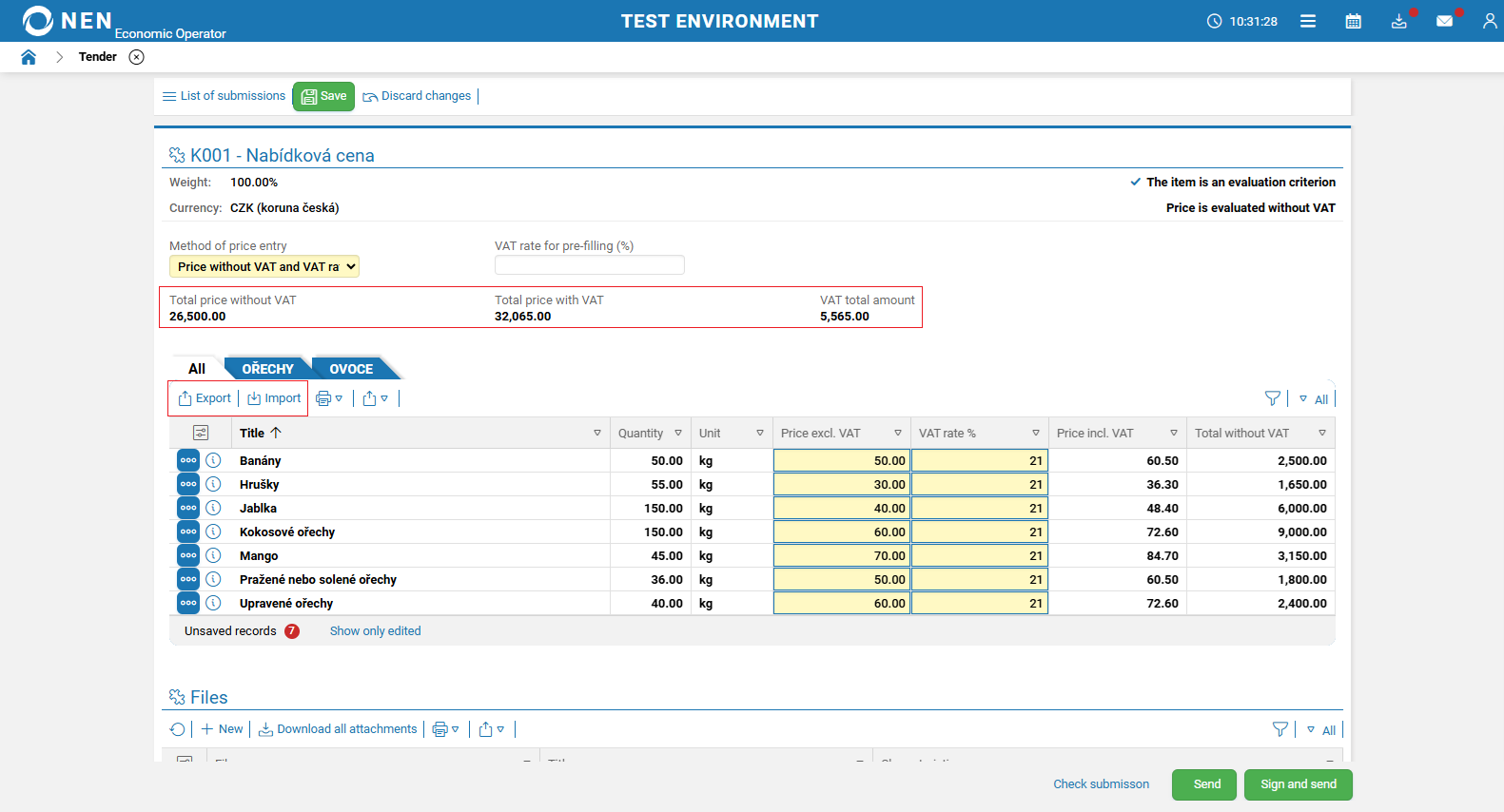Open the price table filter icon
The width and height of the screenshot is (1504, 812).
tap(1272, 398)
